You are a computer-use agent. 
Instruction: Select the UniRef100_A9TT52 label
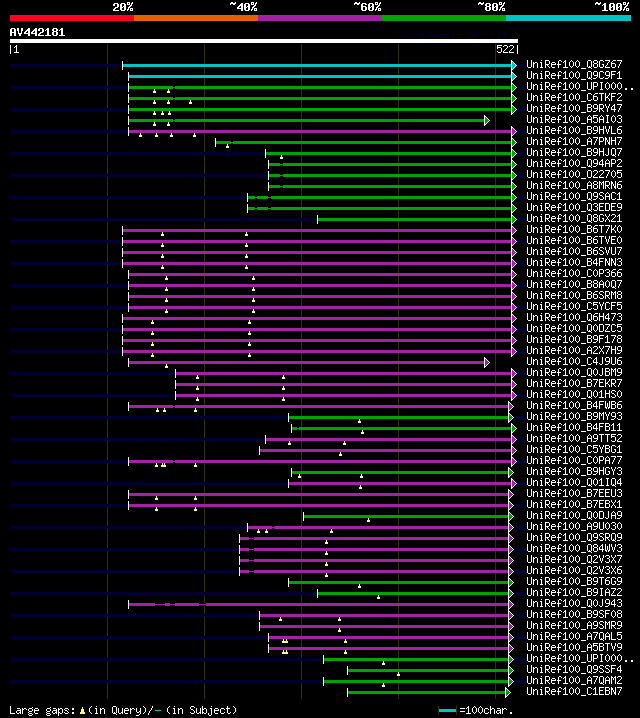[574, 438]
